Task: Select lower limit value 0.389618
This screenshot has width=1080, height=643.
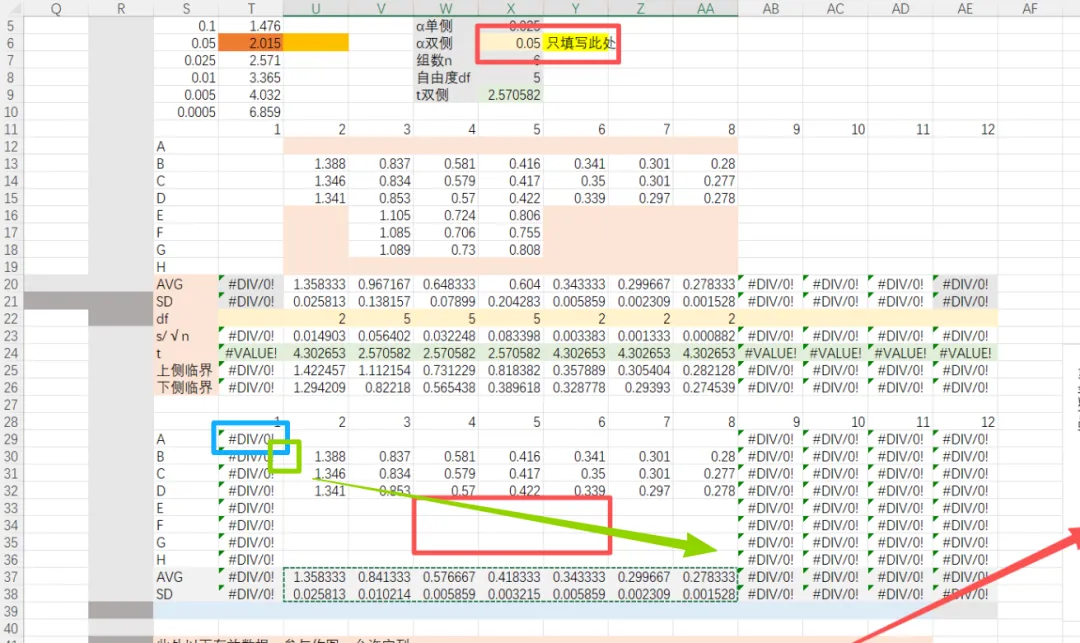Action: coord(510,388)
